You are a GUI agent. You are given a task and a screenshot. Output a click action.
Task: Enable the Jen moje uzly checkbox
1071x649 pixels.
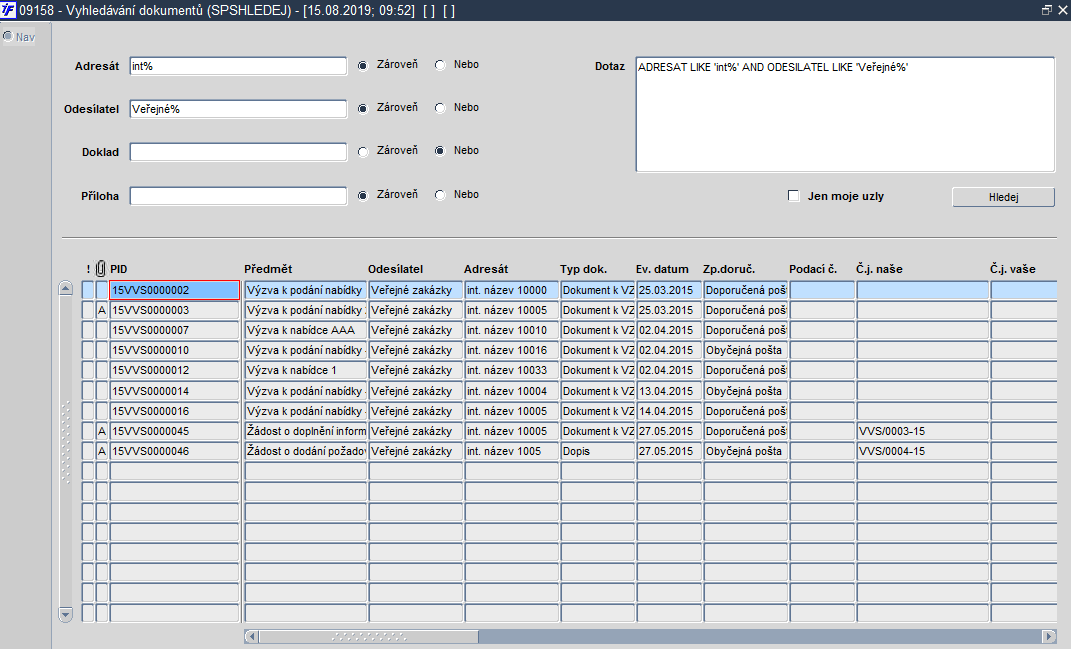point(794,196)
